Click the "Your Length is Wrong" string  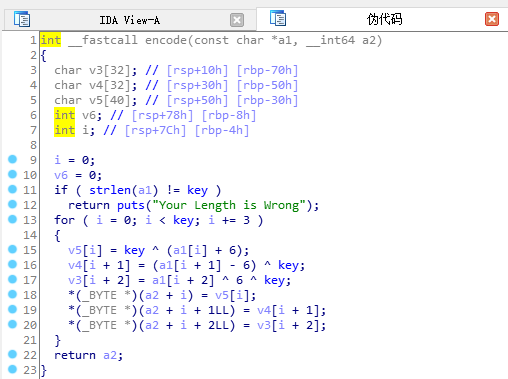tap(229, 205)
